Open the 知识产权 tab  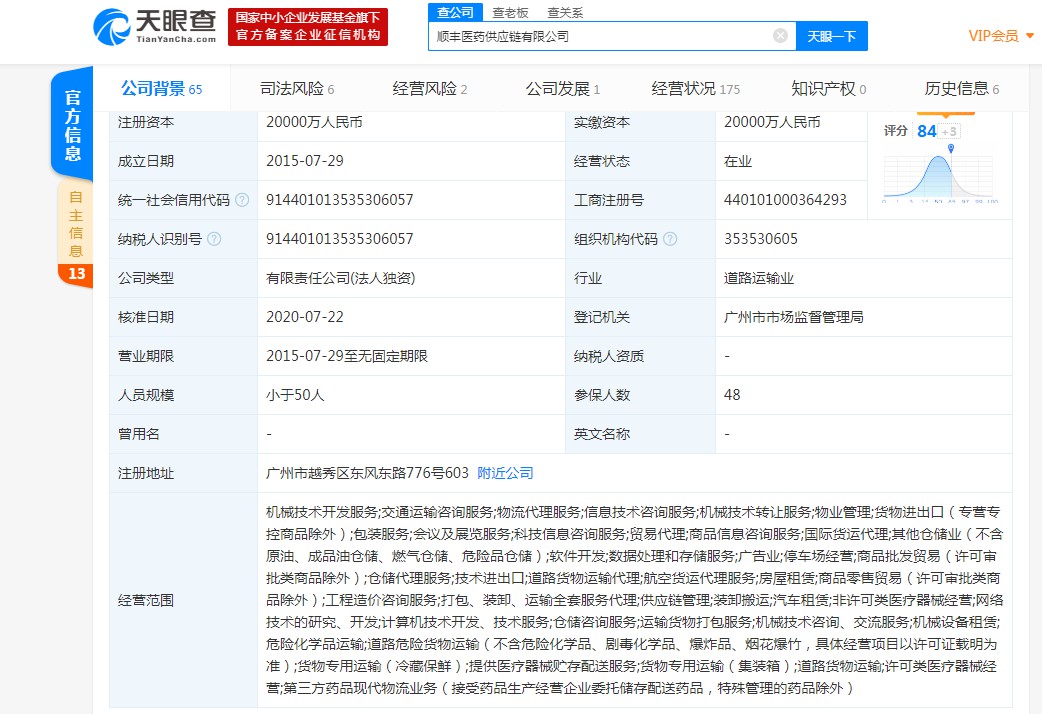pos(829,88)
